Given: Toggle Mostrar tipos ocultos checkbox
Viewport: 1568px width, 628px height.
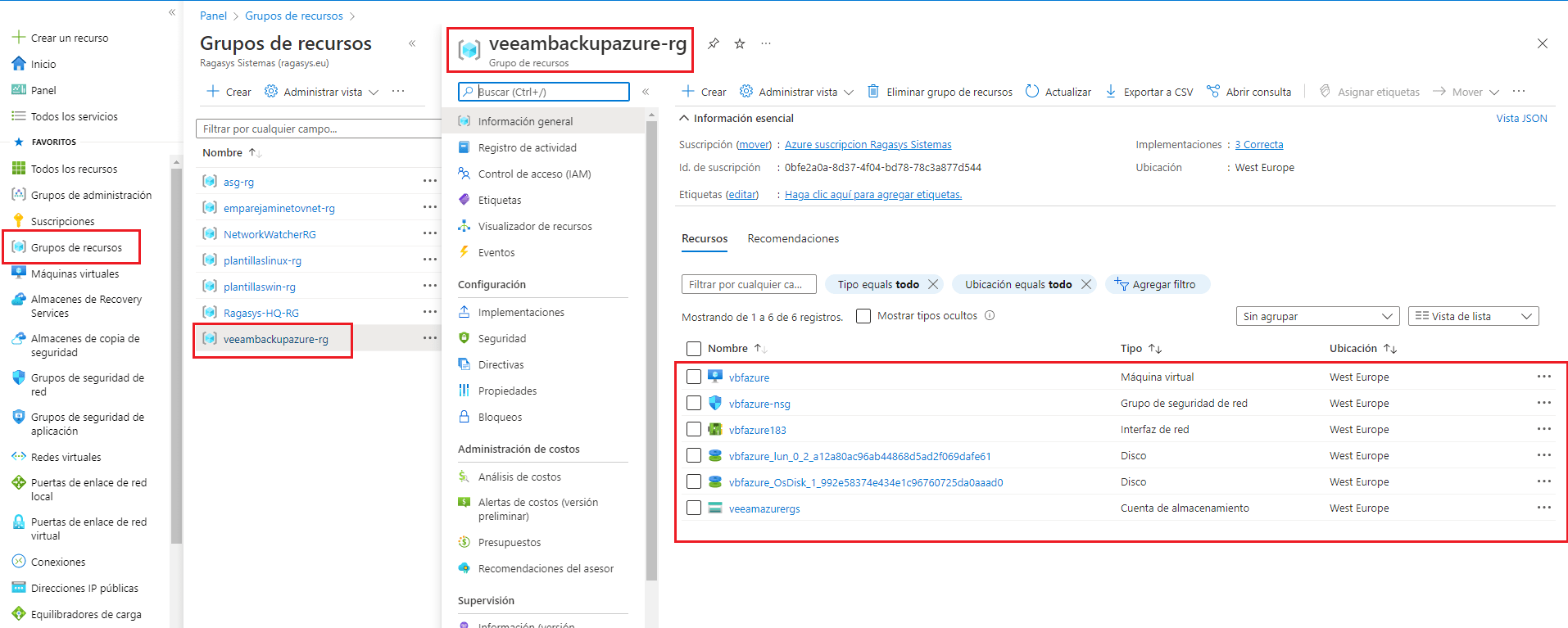Looking at the screenshot, I should [x=863, y=316].
